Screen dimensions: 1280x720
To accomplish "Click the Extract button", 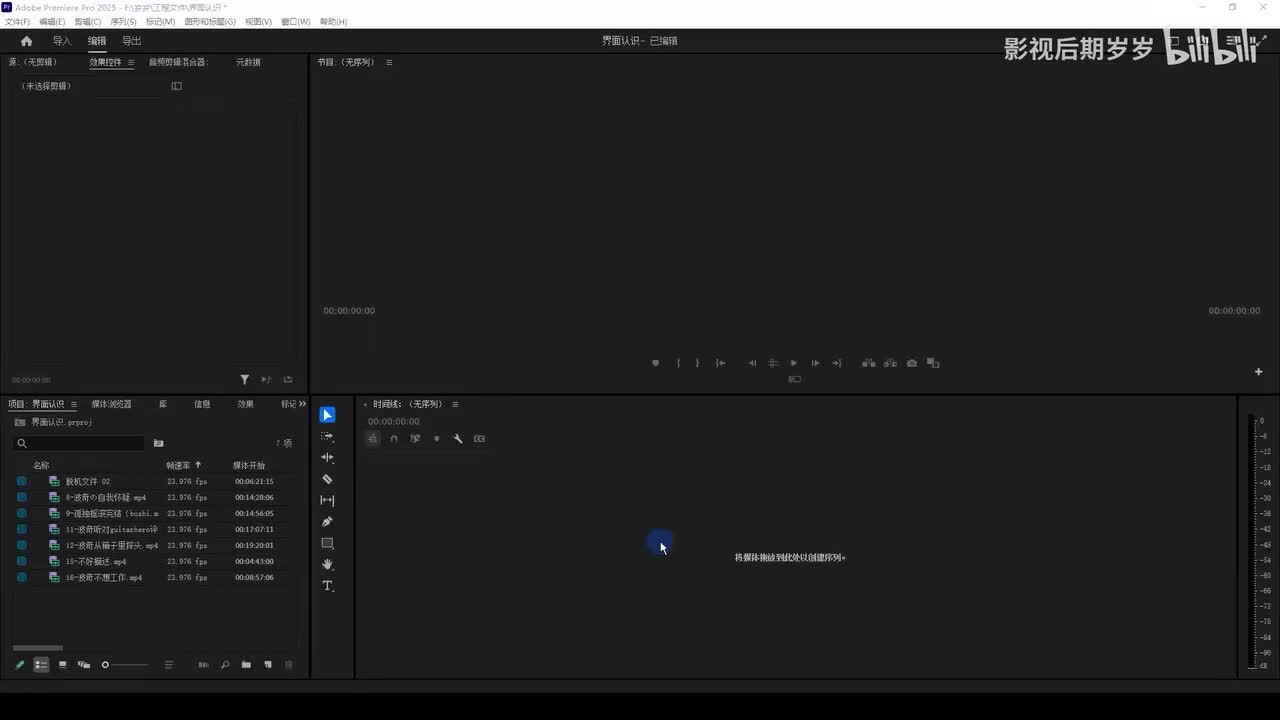I will (x=890, y=363).
